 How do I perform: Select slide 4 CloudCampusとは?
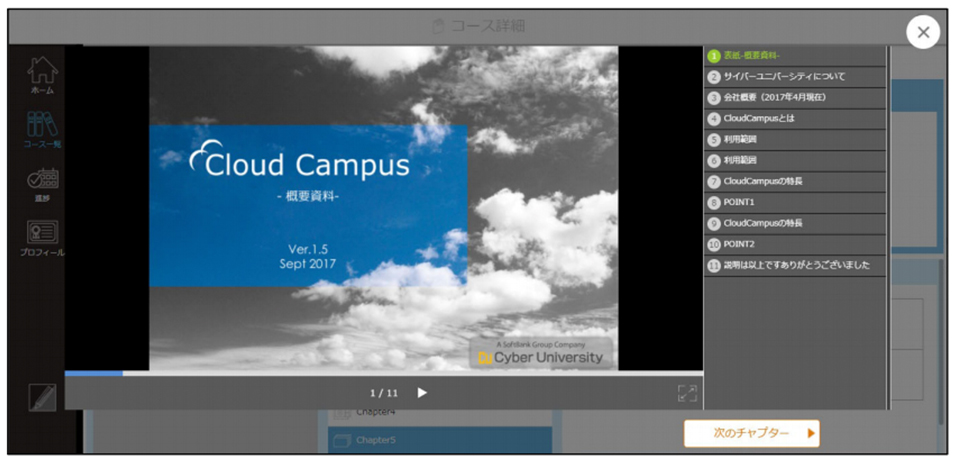795,118
